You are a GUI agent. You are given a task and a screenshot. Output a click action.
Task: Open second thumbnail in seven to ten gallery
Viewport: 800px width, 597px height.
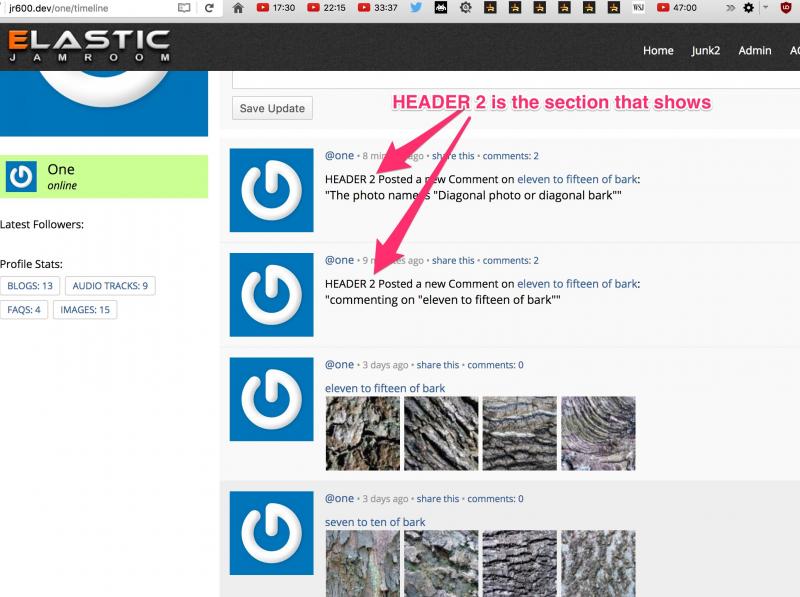pos(441,563)
